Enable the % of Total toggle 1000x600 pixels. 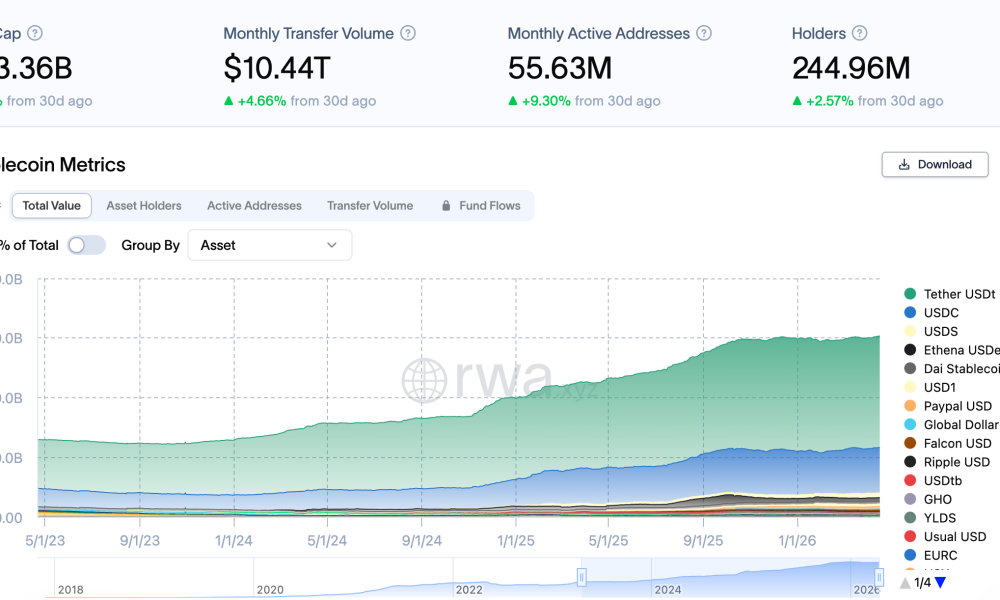(x=86, y=244)
